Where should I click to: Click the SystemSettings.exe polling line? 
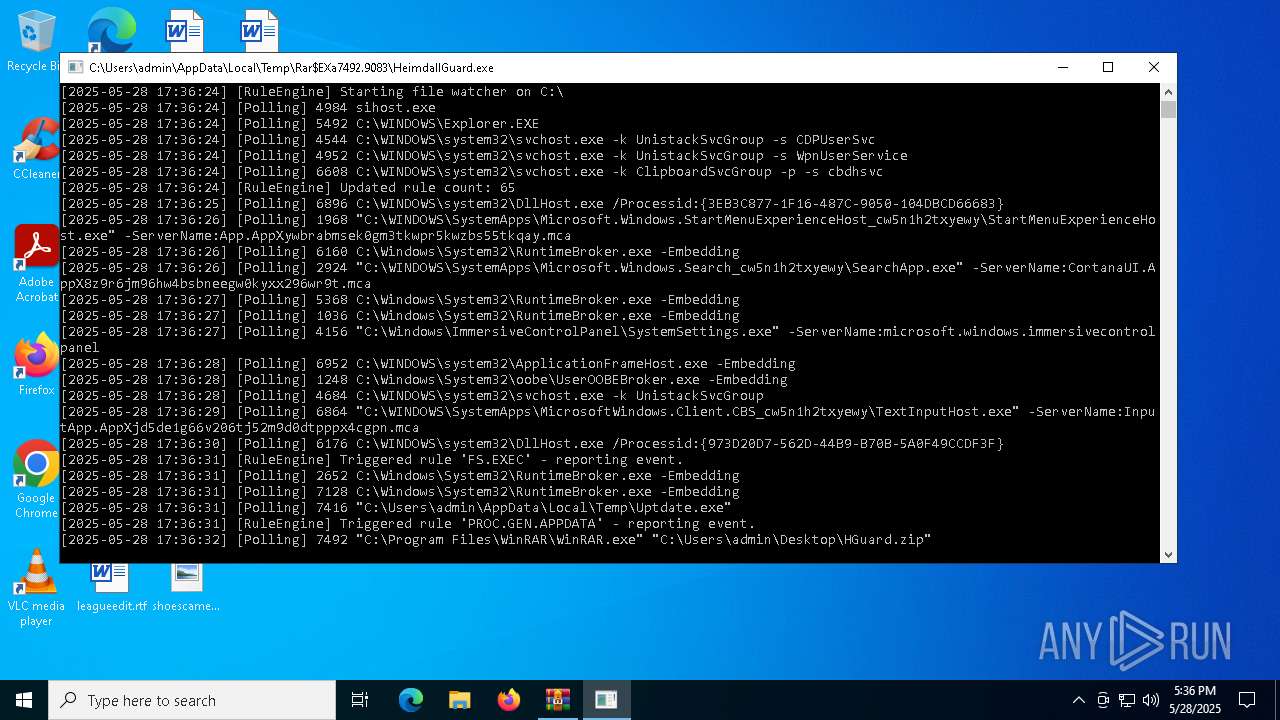608,340
